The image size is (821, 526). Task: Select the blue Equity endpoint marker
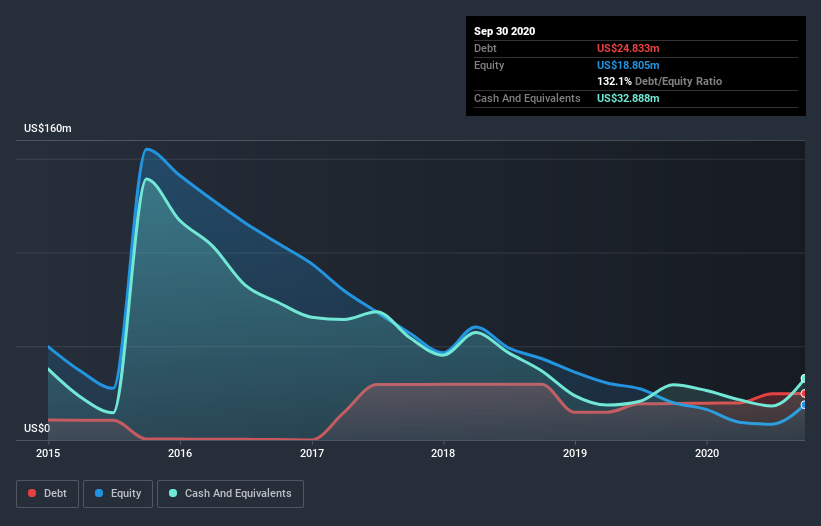805,405
